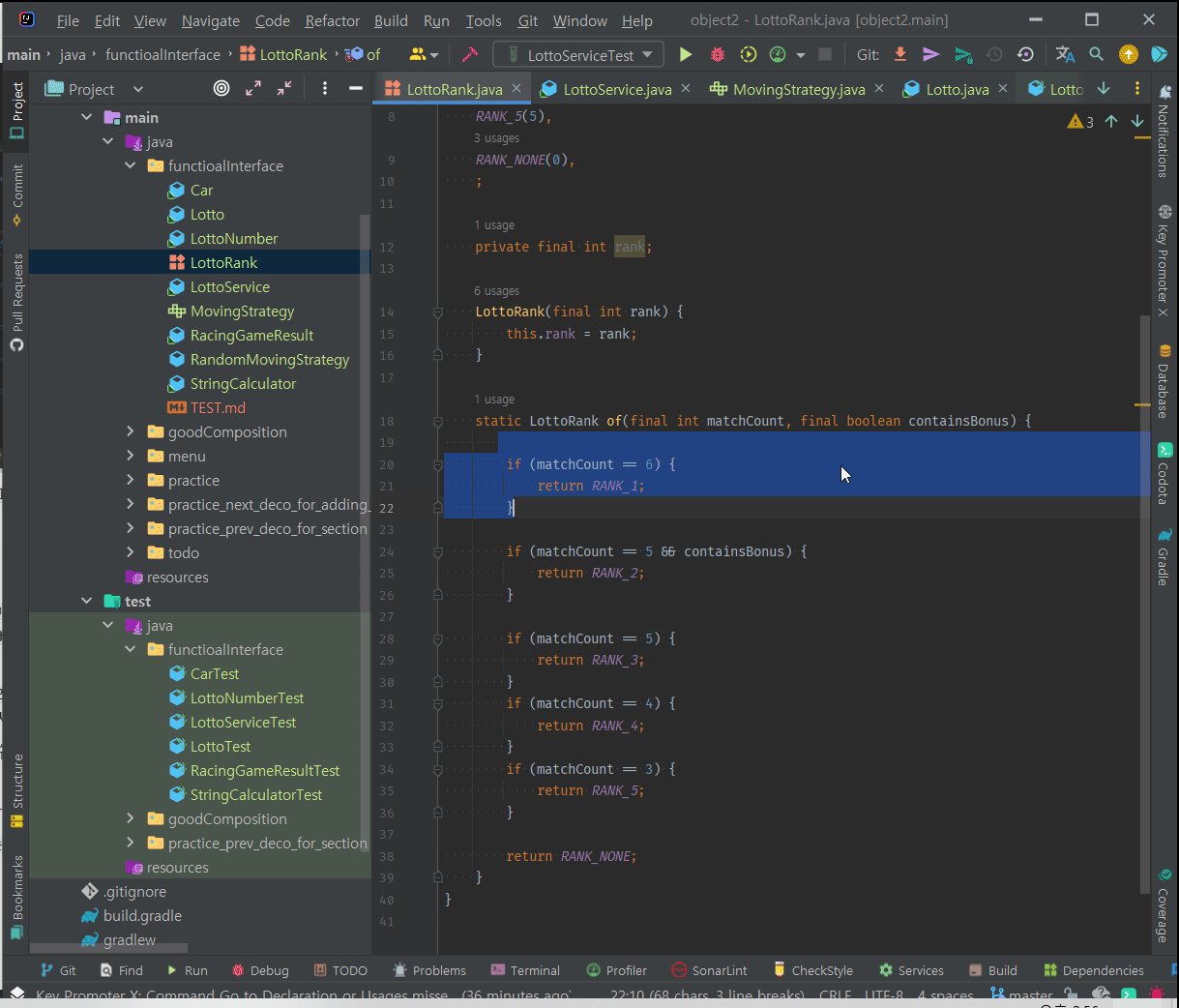Viewport: 1179px width, 1008px height.
Task: Switch to the LottoService.java tab
Action: click(616, 89)
